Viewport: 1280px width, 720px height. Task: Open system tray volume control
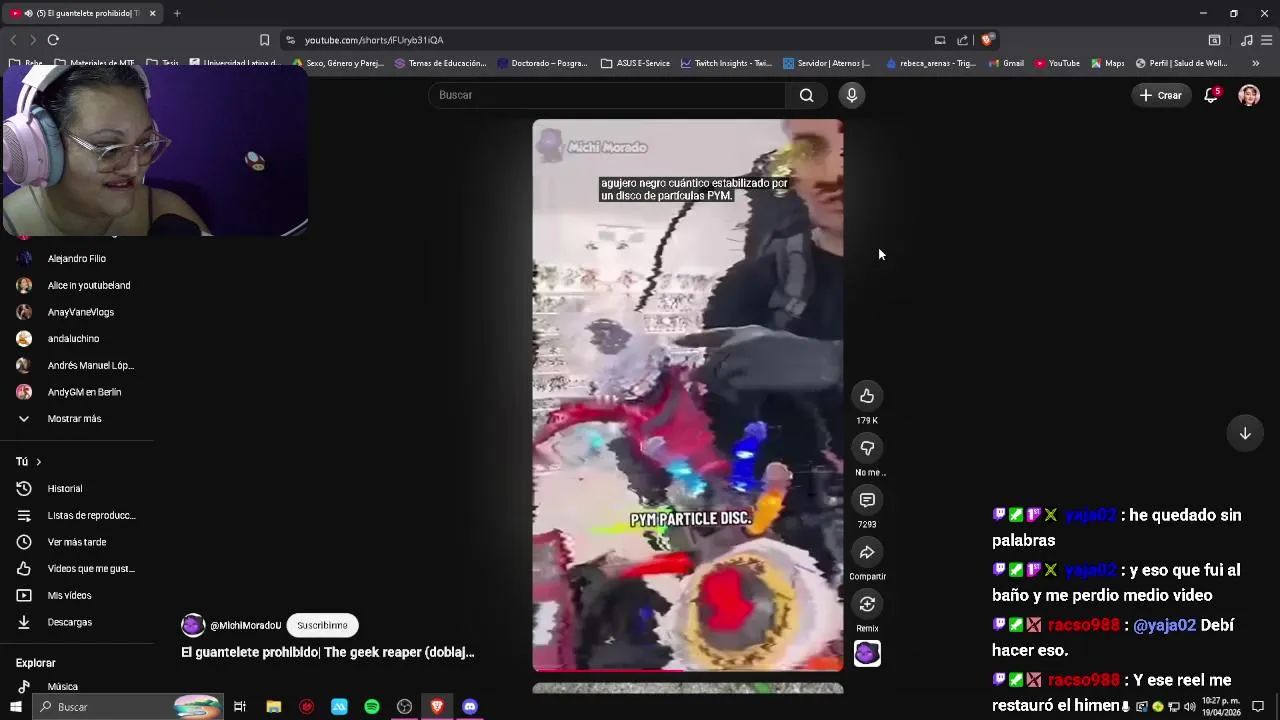click(x=1189, y=707)
